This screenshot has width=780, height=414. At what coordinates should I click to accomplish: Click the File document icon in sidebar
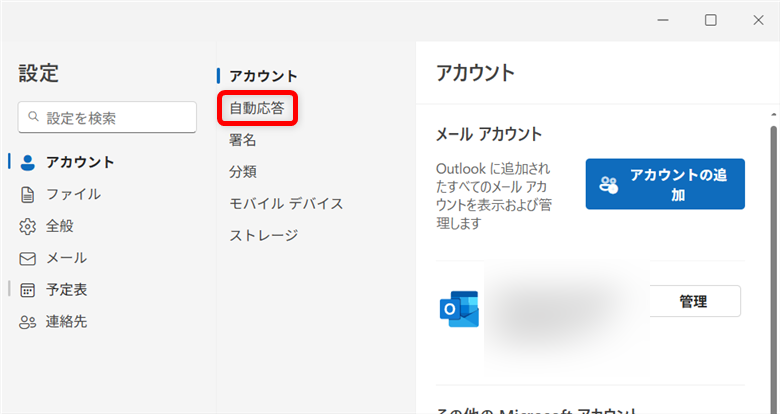[28, 194]
